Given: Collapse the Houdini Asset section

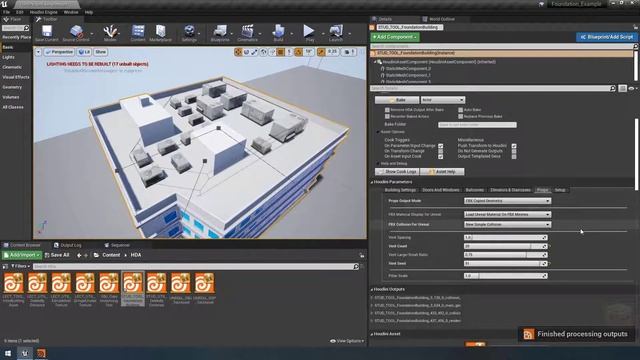Looking at the screenshot, I should coord(372,334).
